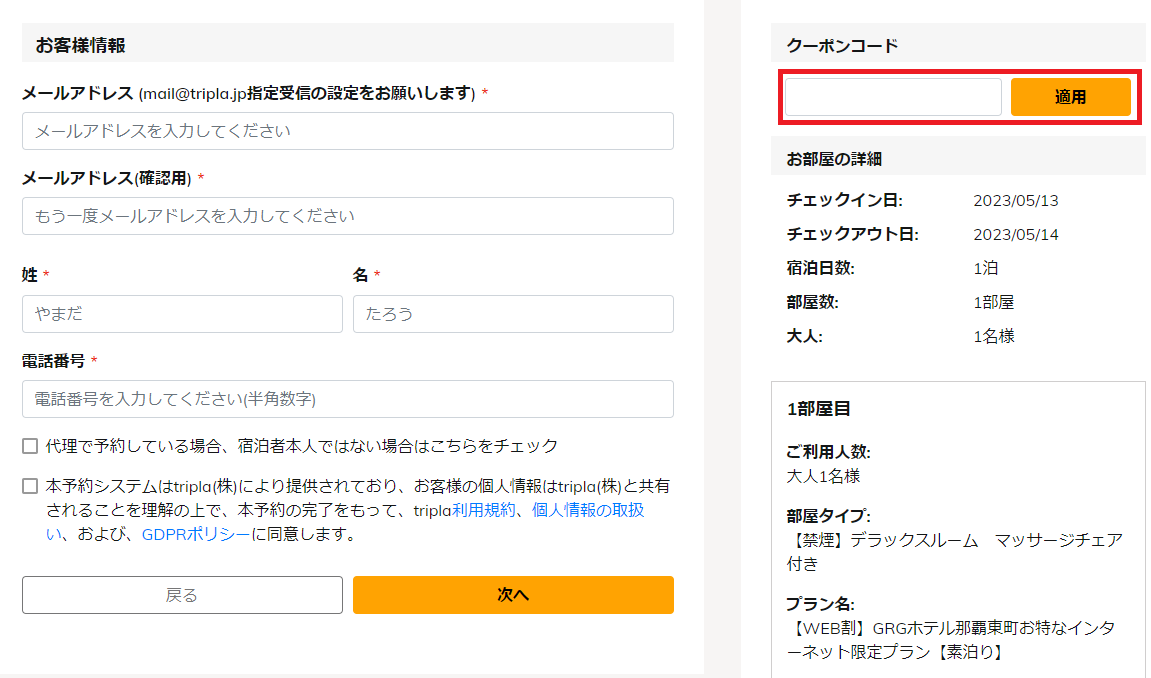
Task: Click the 電話番号 phone number field
Action: coord(348,399)
